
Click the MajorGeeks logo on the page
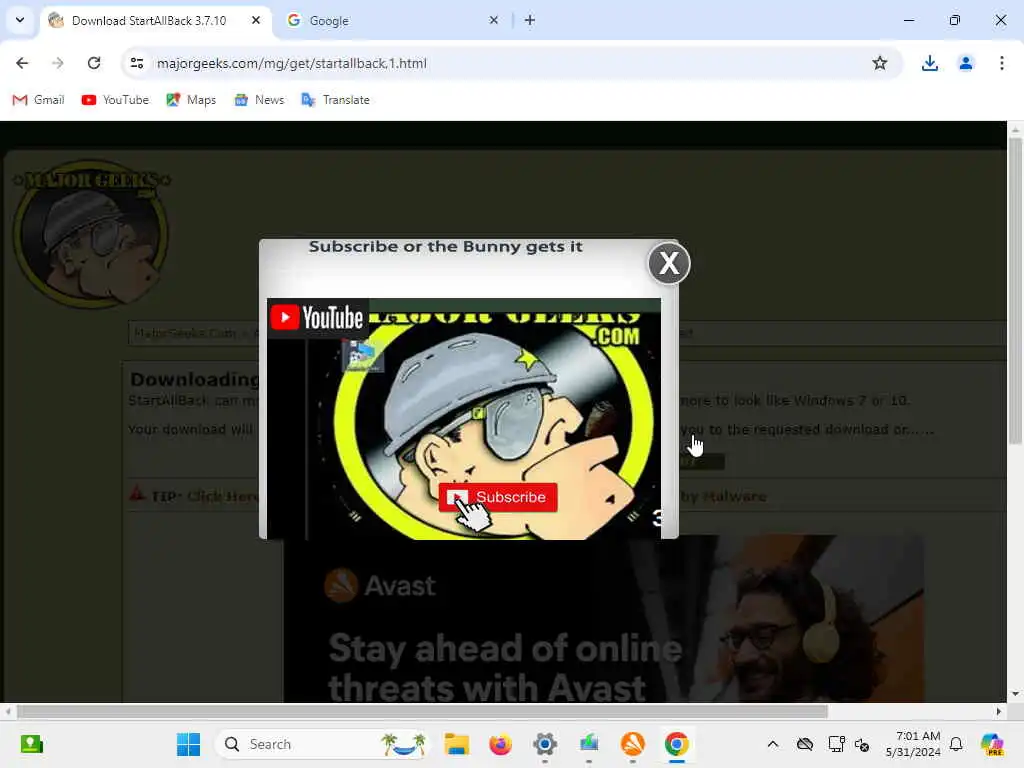point(91,233)
